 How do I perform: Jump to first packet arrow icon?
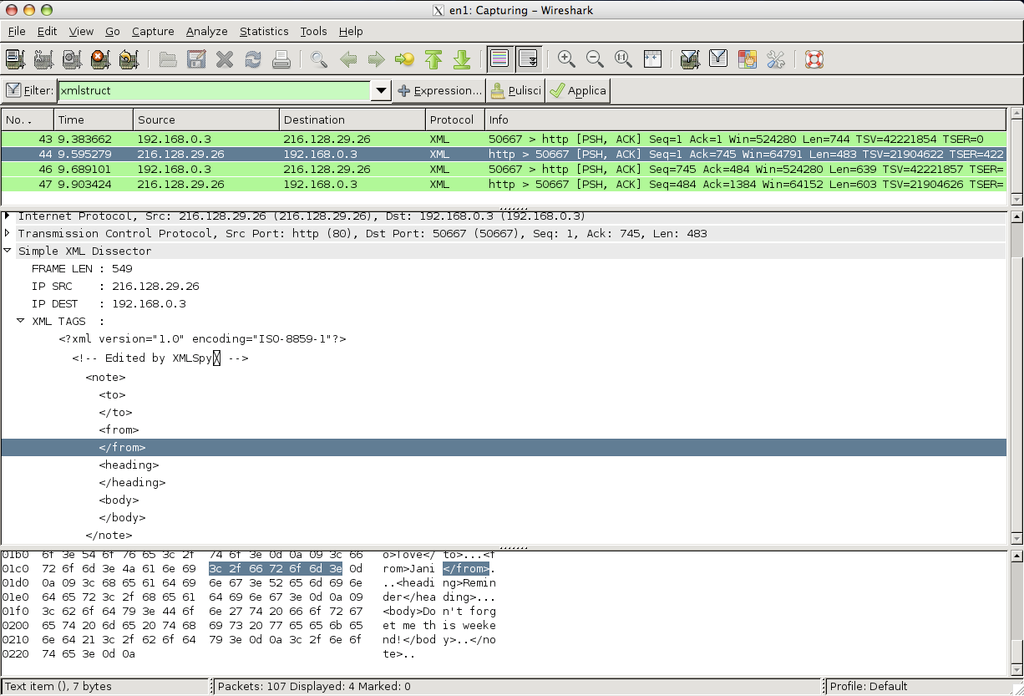pyautogui.click(x=434, y=59)
